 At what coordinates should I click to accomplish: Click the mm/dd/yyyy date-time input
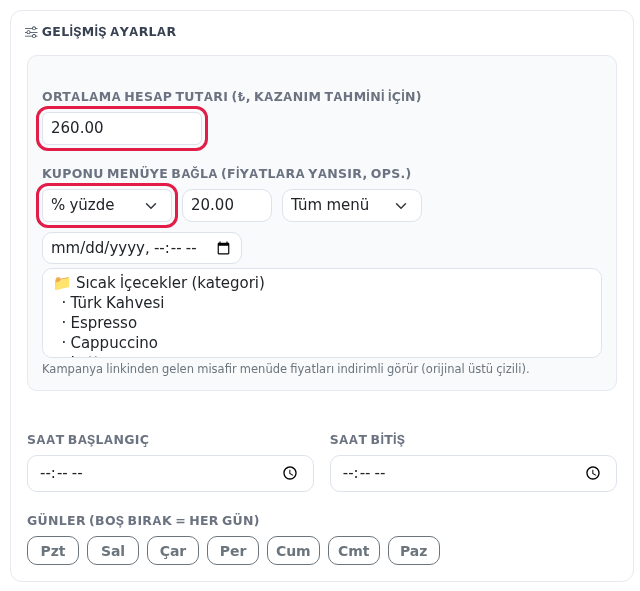point(142,248)
